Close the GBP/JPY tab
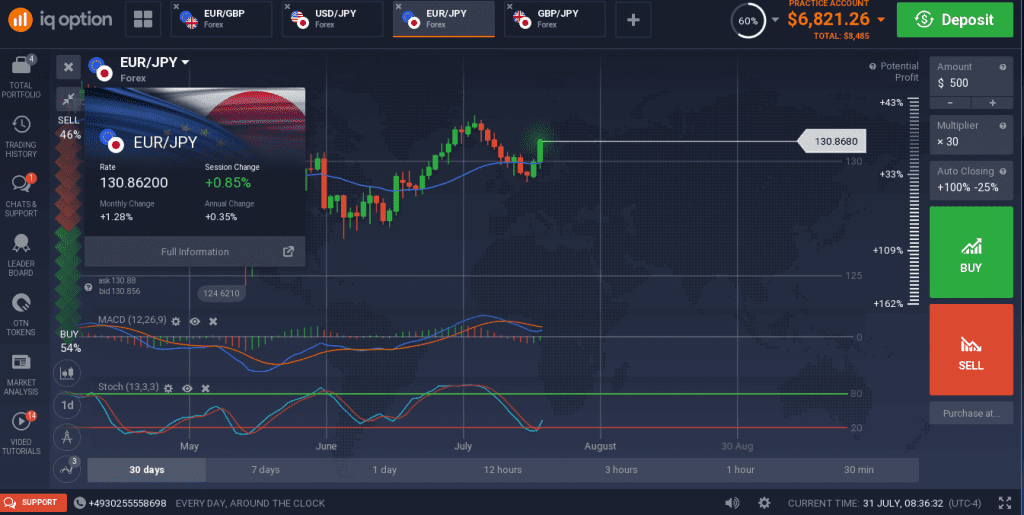The image size is (1024, 515). (509, 7)
